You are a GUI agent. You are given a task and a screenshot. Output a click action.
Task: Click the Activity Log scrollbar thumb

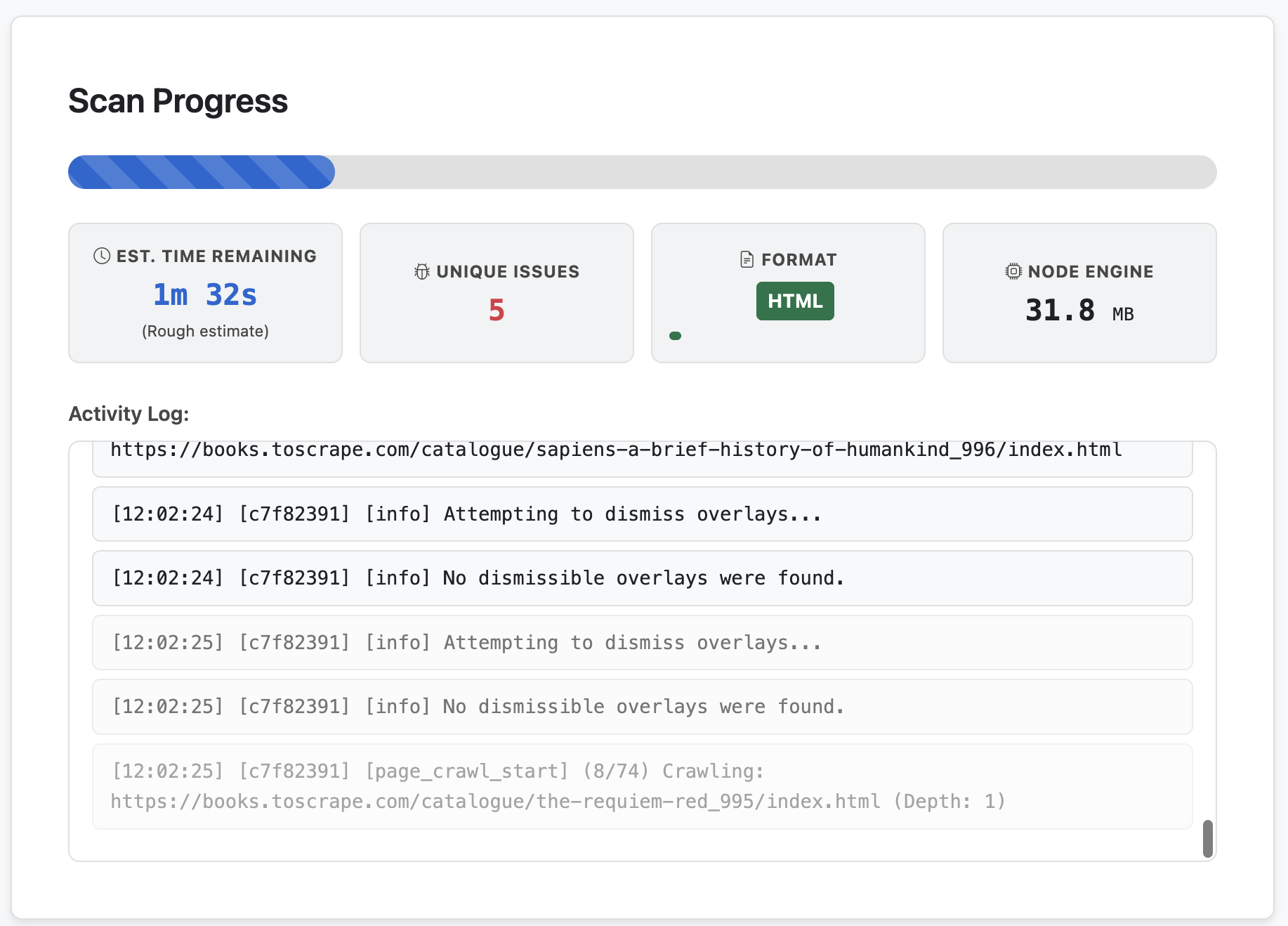(x=1208, y=838)
